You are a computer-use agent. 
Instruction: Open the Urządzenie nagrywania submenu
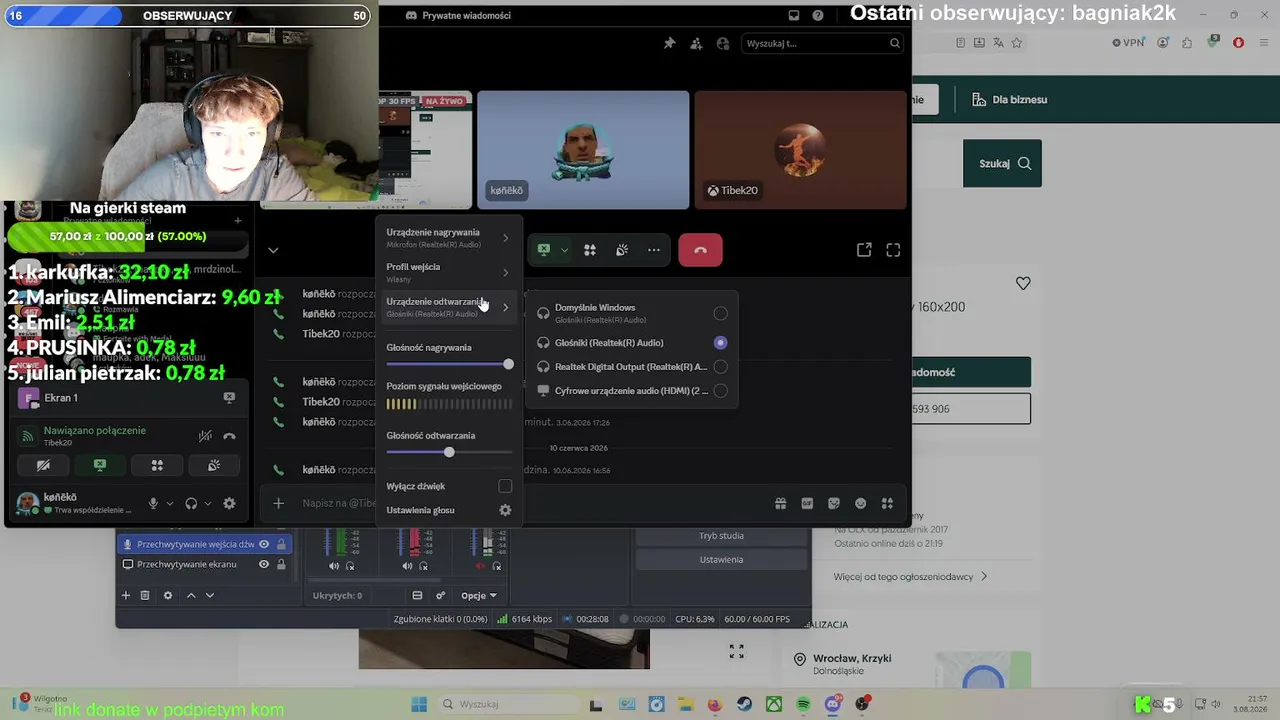(x=449, y=238)
